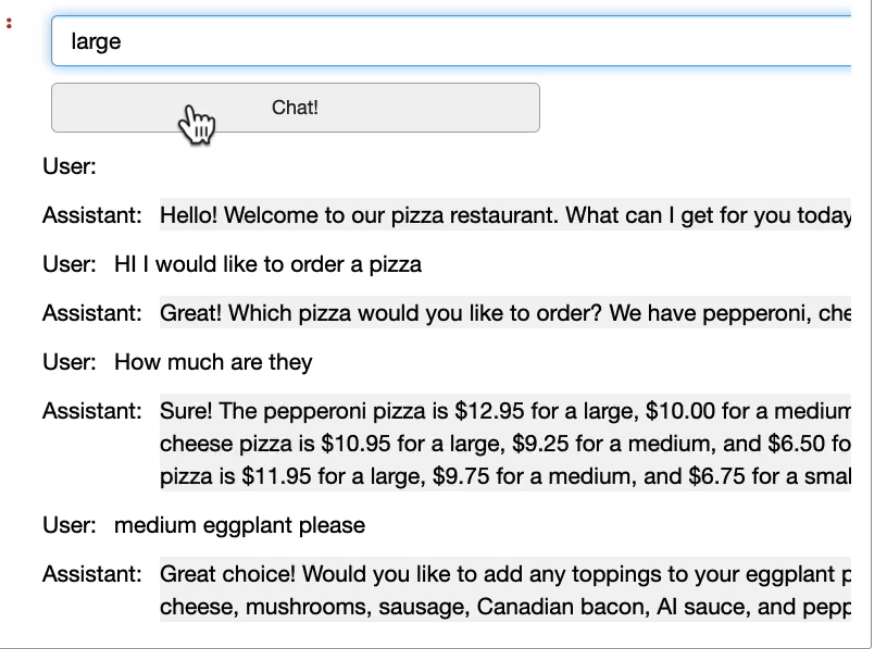Image resolution: width=887 pixels, height=649 pixels.
Task: Click the User label beside "medium eggplant please"
Action: coord(70,525)
